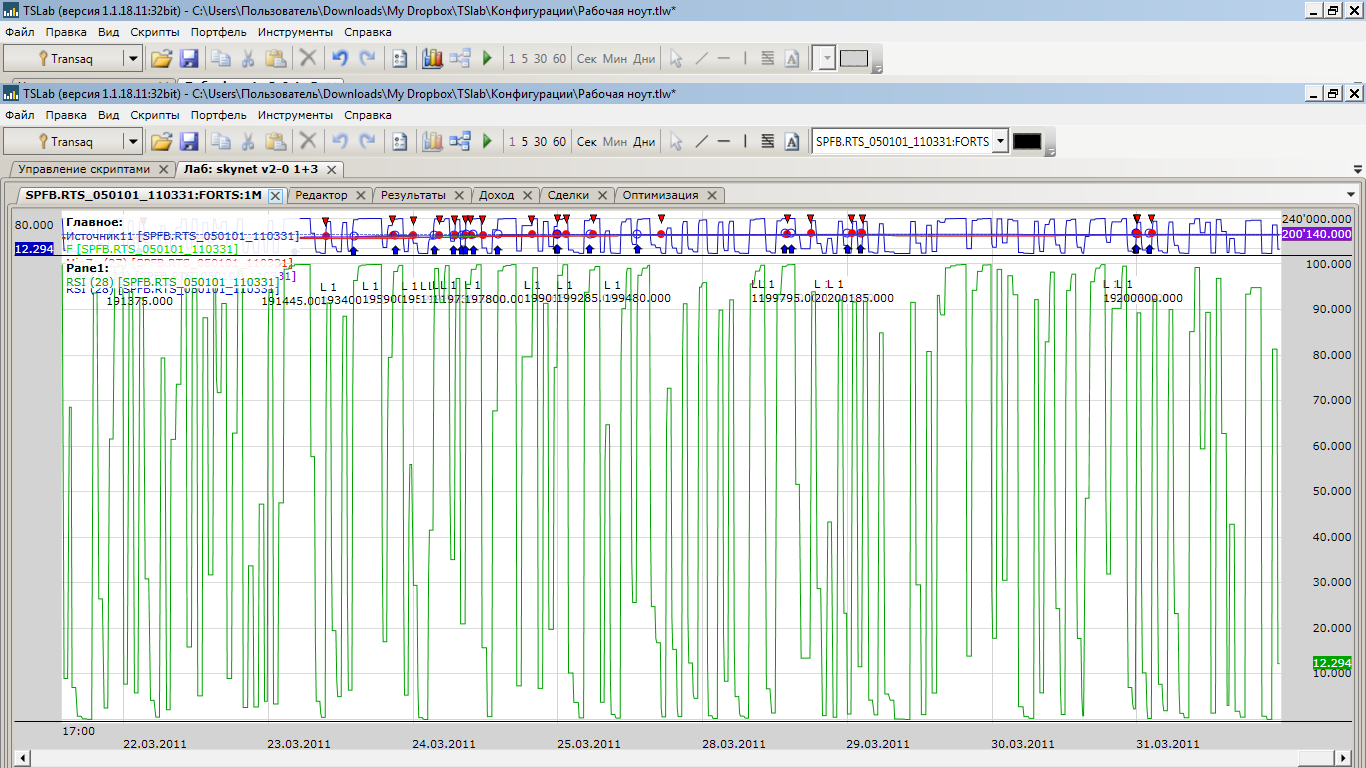Image resolution: width=1366 pixels, height=768 pixels.
Task: Click the bar chart icon in lower toolbar
Action: (432, 142)
